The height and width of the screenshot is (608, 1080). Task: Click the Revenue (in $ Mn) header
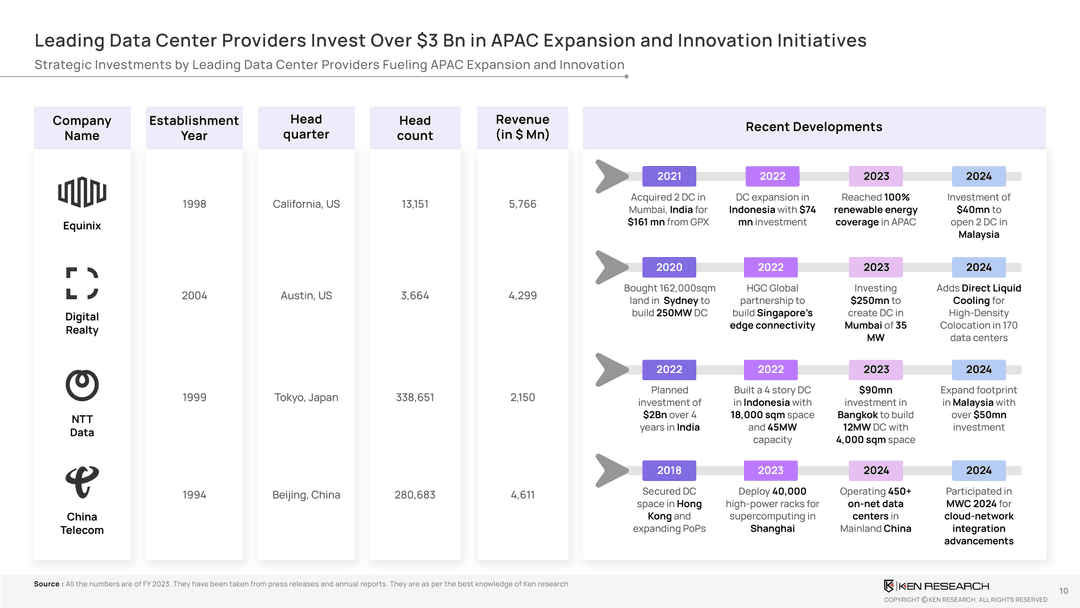pos(522,127)
